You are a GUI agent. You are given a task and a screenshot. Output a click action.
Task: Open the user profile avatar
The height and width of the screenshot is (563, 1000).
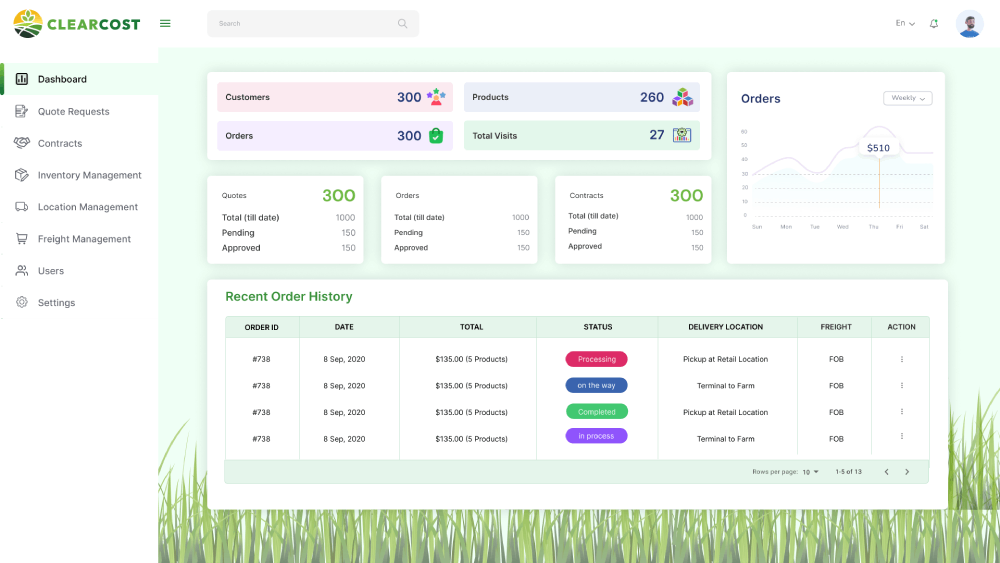969,24
